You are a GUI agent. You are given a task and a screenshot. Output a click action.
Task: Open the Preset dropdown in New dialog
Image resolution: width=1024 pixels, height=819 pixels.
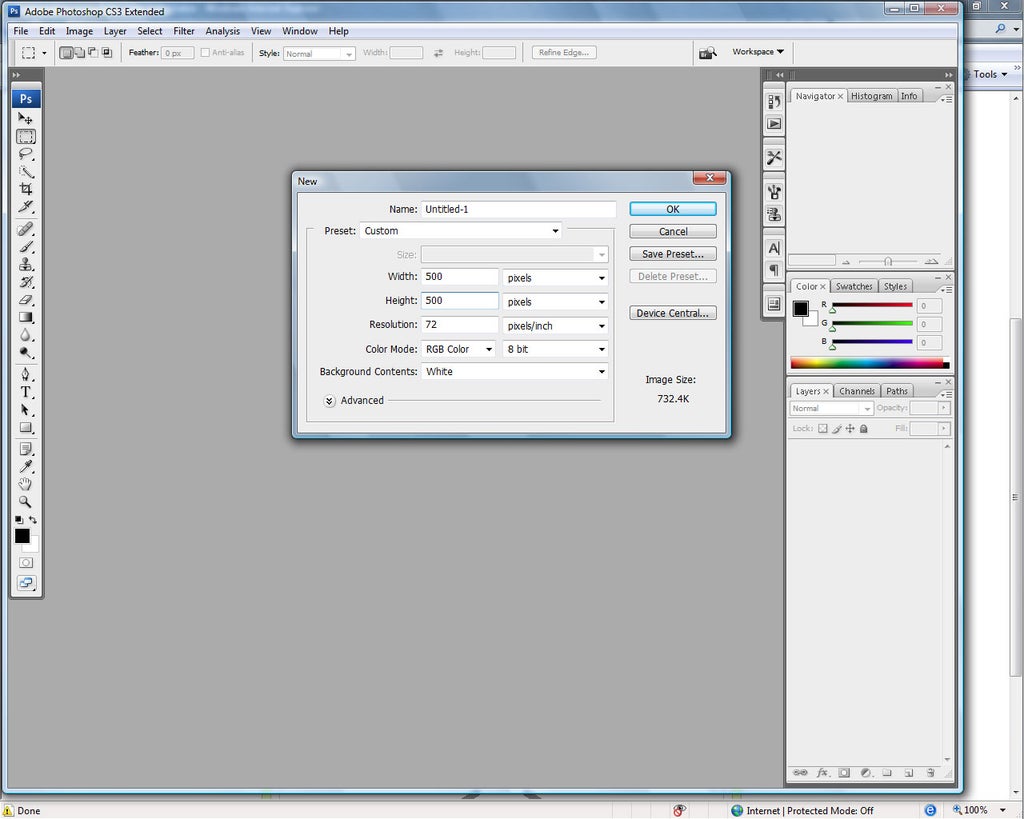pos(555,230)
